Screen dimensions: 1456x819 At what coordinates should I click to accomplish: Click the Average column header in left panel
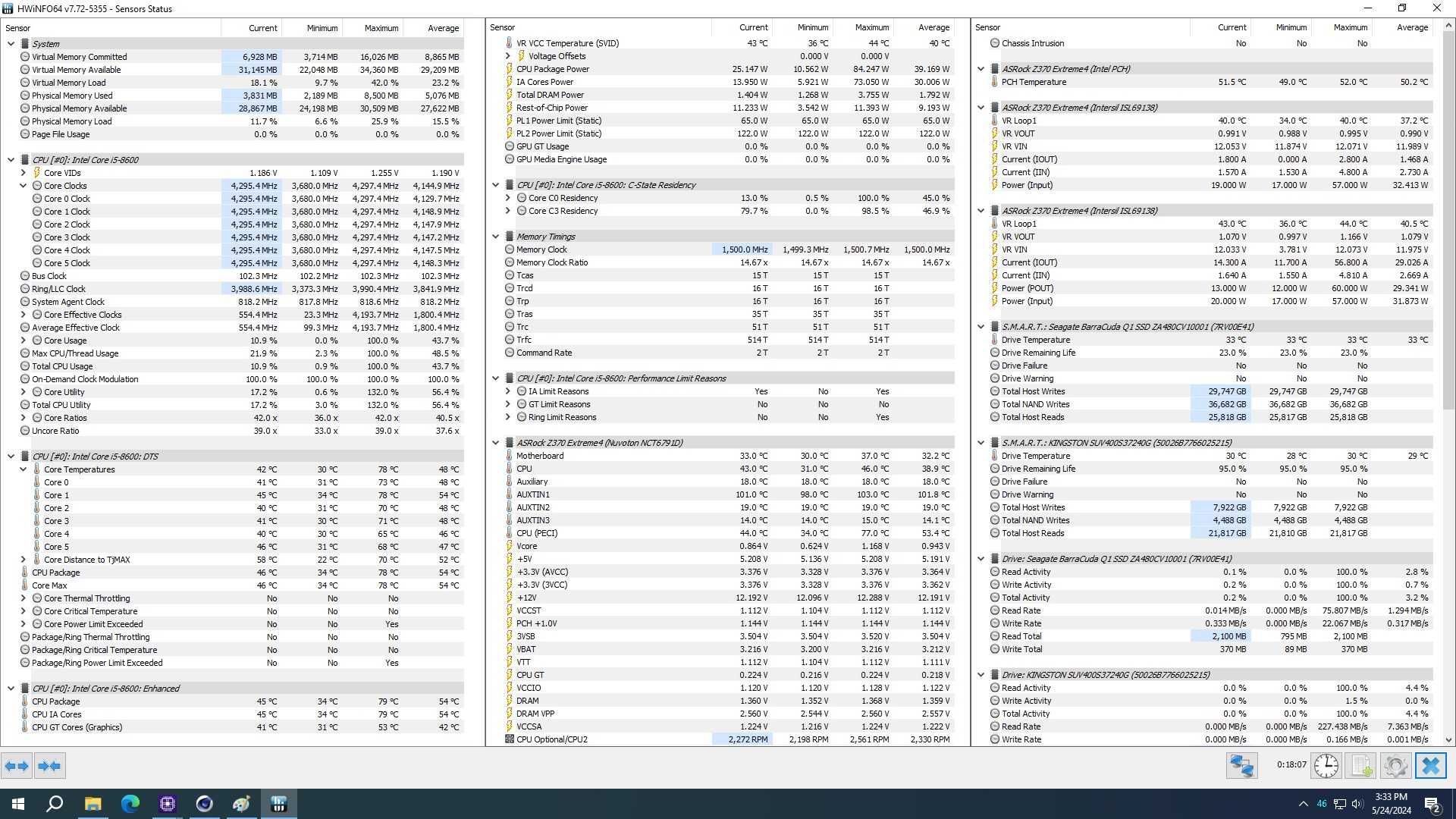click(433, 28)
